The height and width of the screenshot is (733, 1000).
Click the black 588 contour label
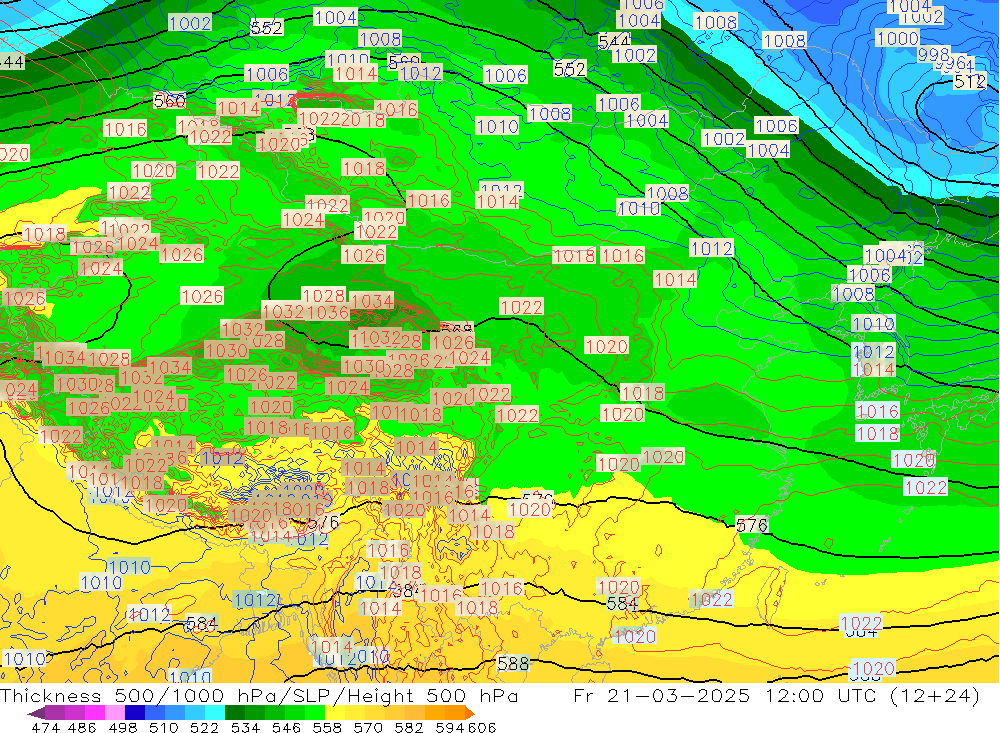click(x=513, y=663)
